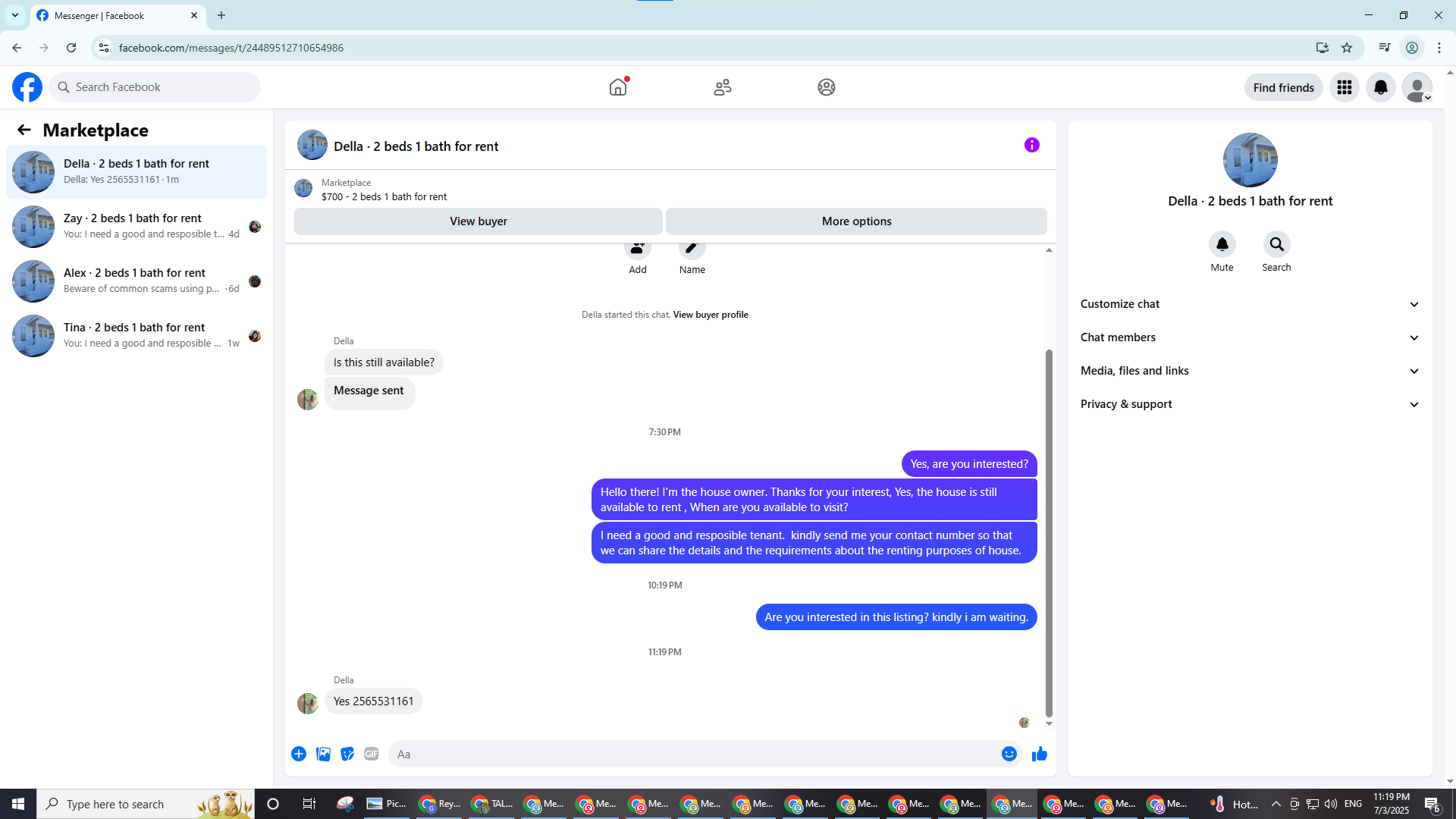Choose a GIF to send

(x=371, y=754)
